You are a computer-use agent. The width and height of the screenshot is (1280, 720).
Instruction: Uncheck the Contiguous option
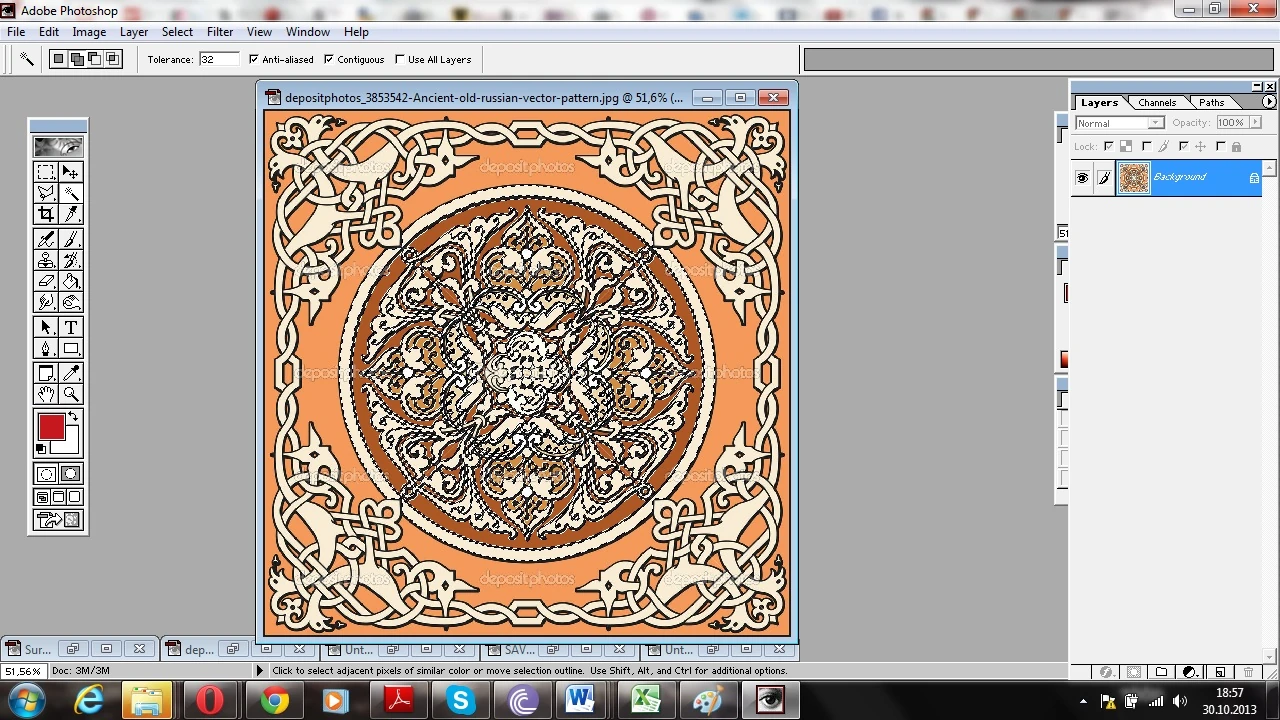[329, 60]
